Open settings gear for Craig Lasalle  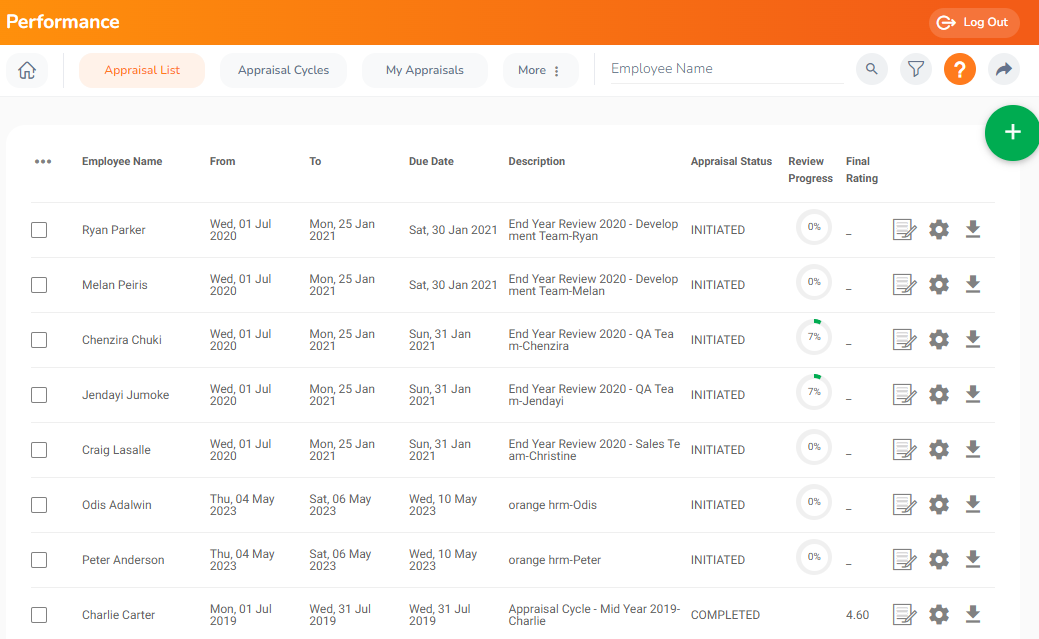[939, 450]
